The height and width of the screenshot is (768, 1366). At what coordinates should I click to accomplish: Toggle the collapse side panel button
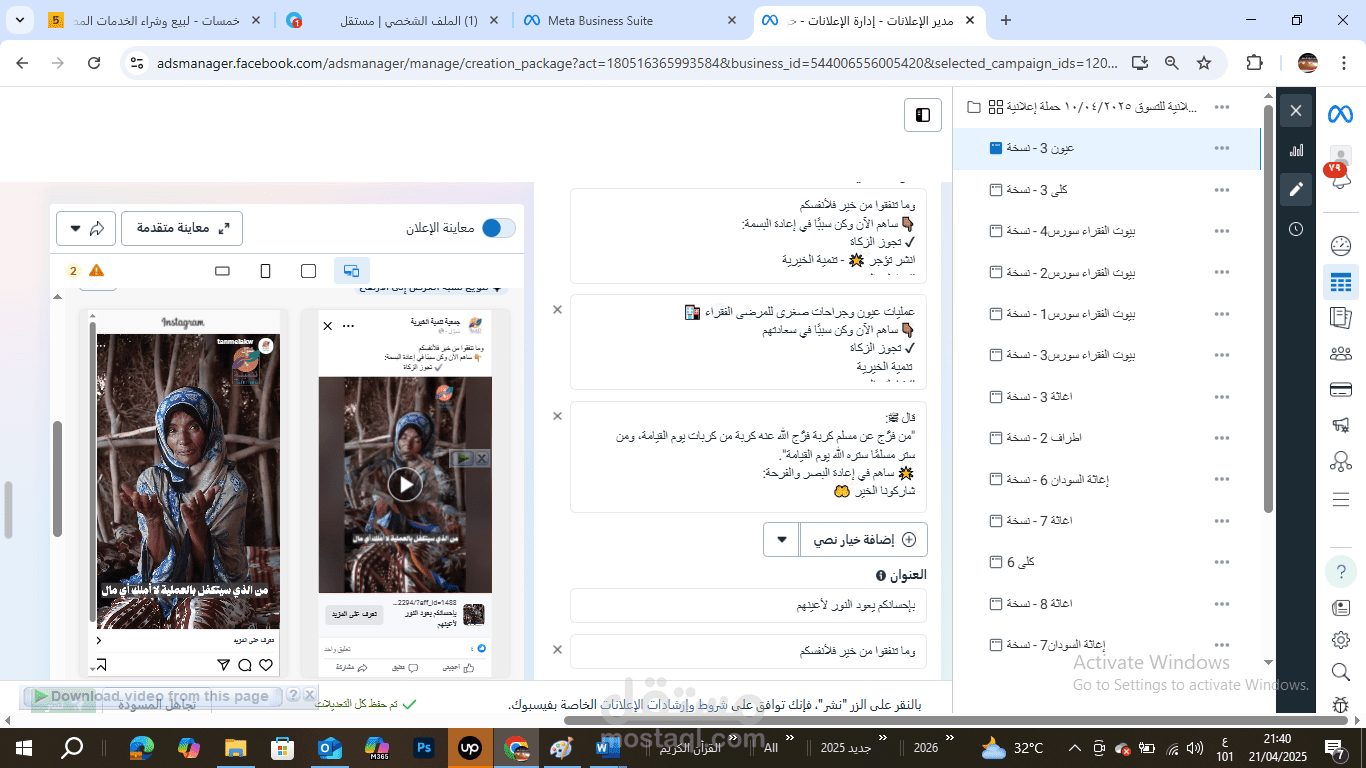point(923,115)
